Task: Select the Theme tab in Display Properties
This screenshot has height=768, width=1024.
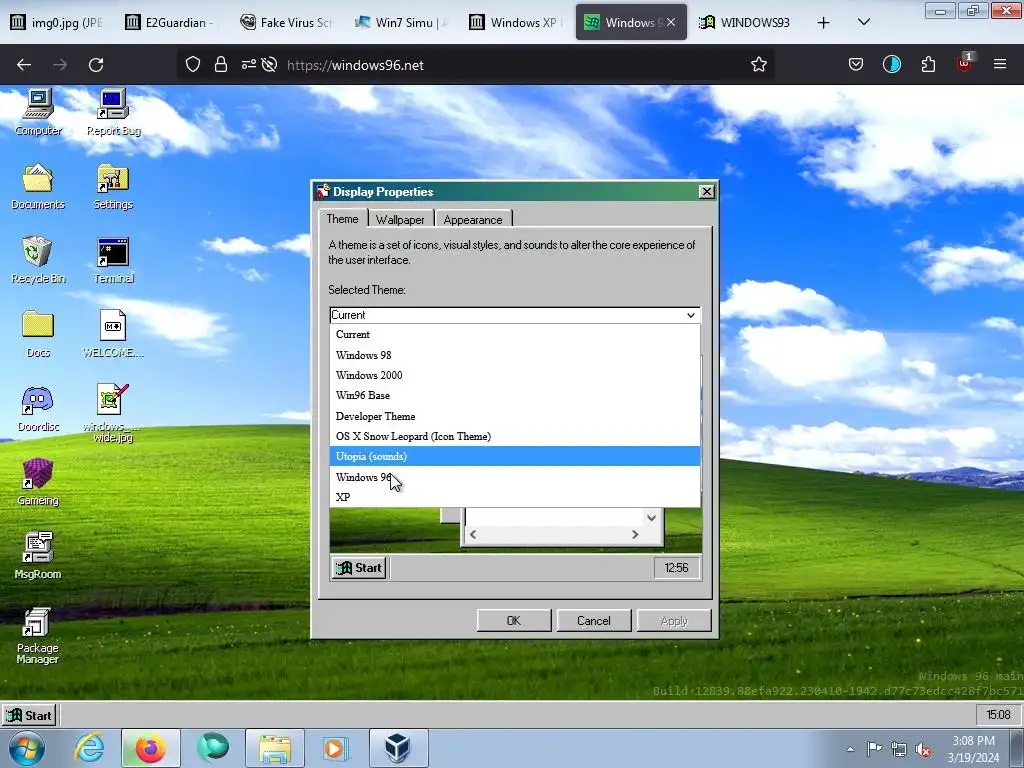Action: 342,219
